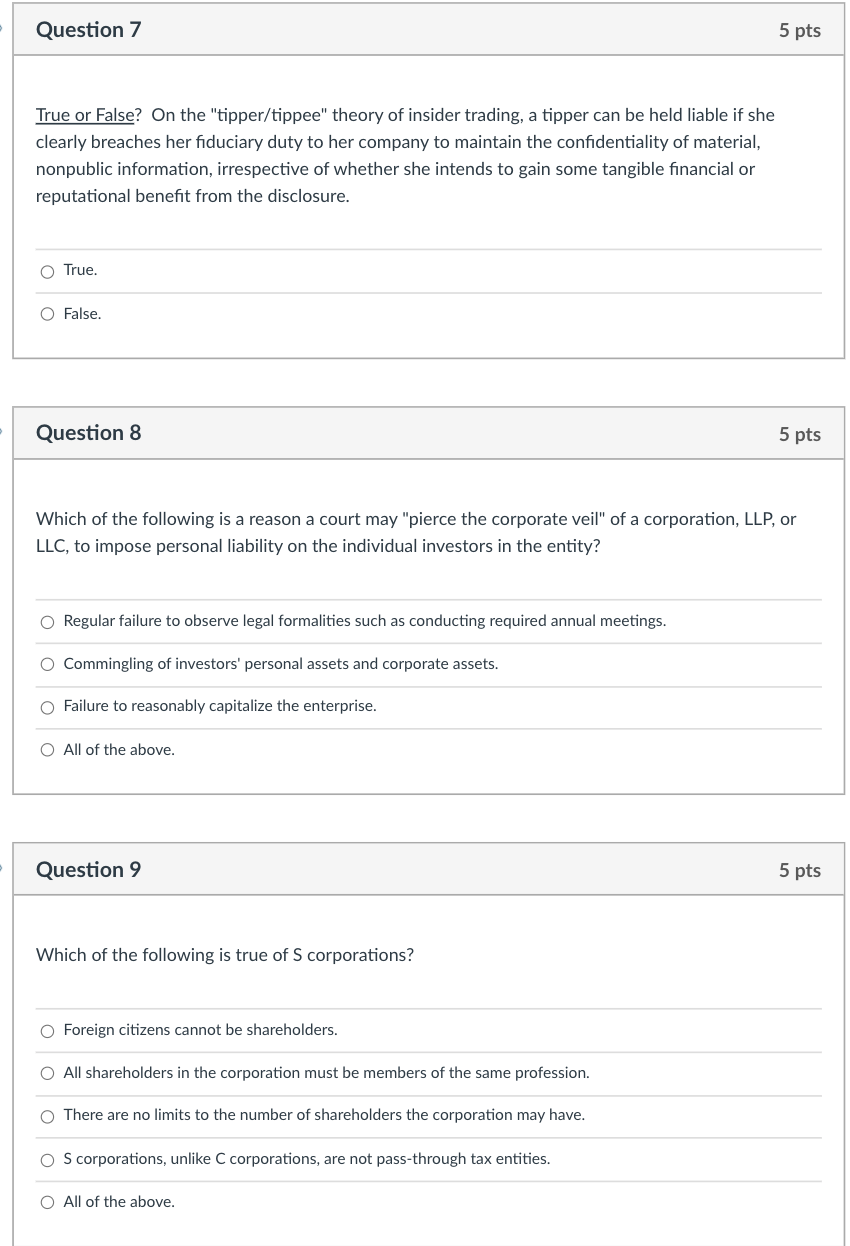Click the "Question 8" heading
This screenshot has width=850, height=1246.
point(88,433)
